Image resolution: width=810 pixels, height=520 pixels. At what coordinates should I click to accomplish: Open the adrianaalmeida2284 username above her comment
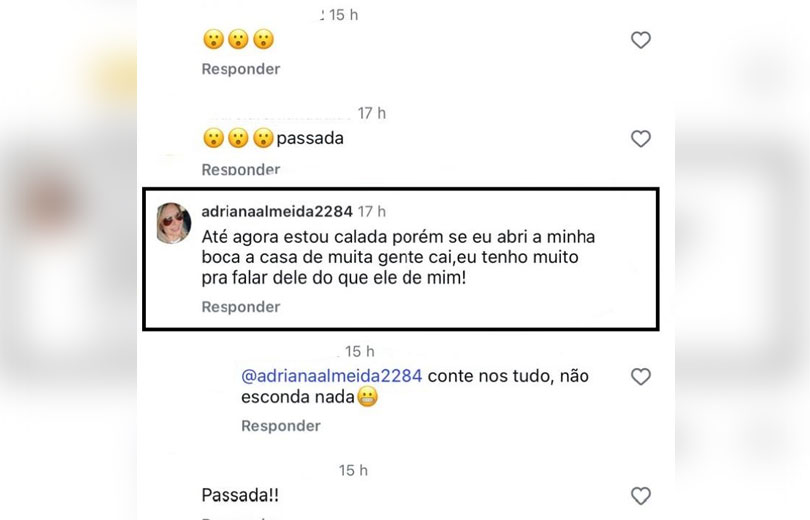coord(276,212)
